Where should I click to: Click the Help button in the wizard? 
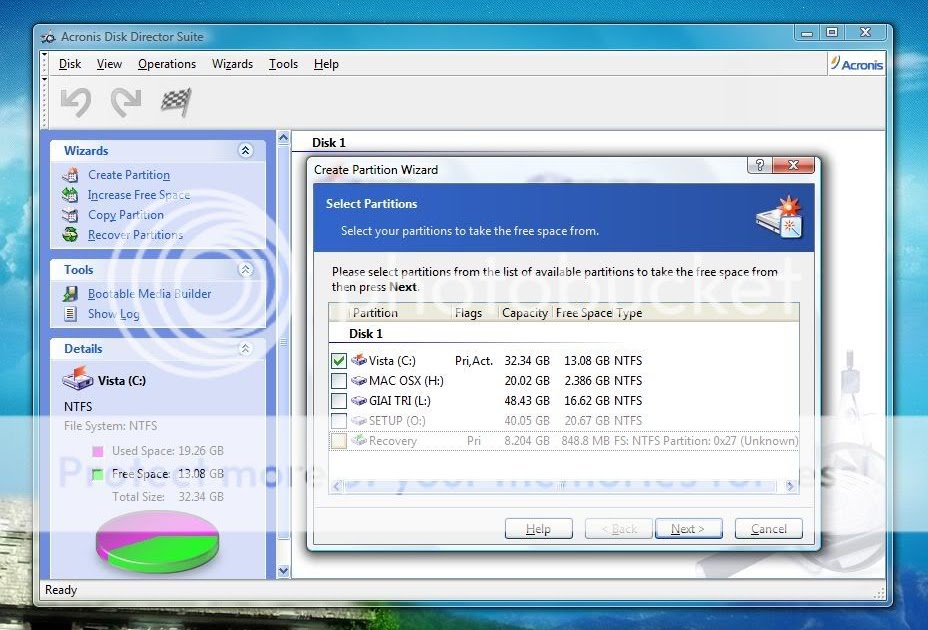point(539,529)
